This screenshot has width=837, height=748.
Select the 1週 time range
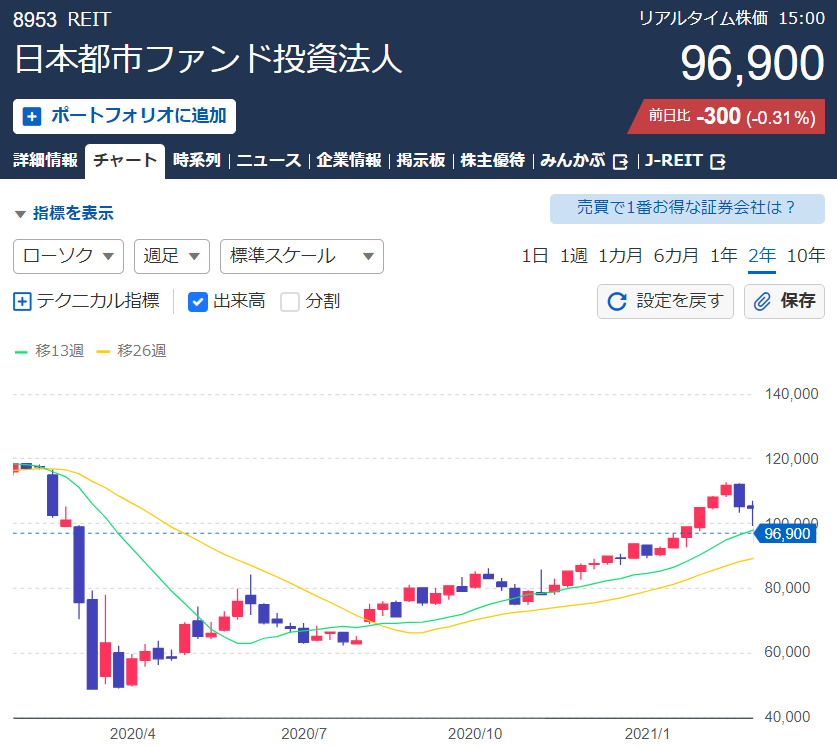[574, 256]
